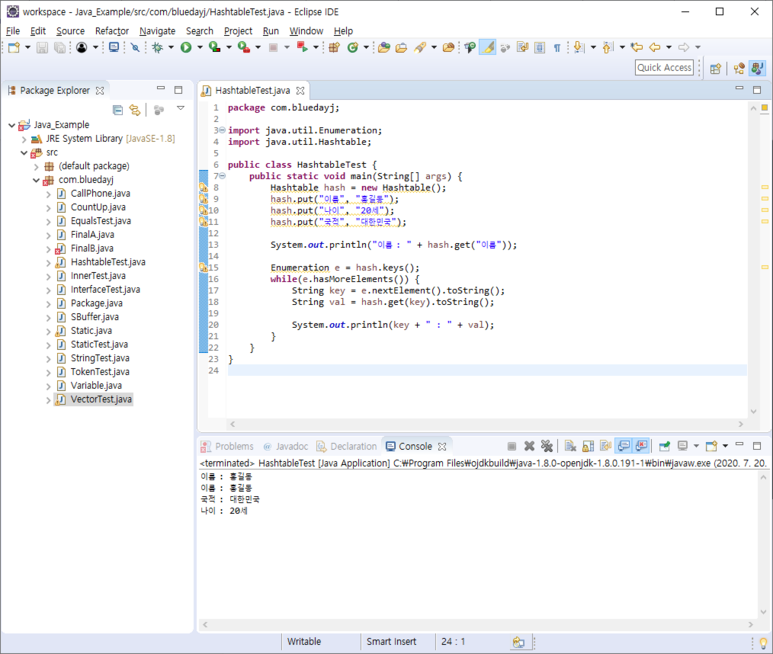The image size is (773, 654).
Task: Click the Back navigation arrow
Action: coord(655,47)
